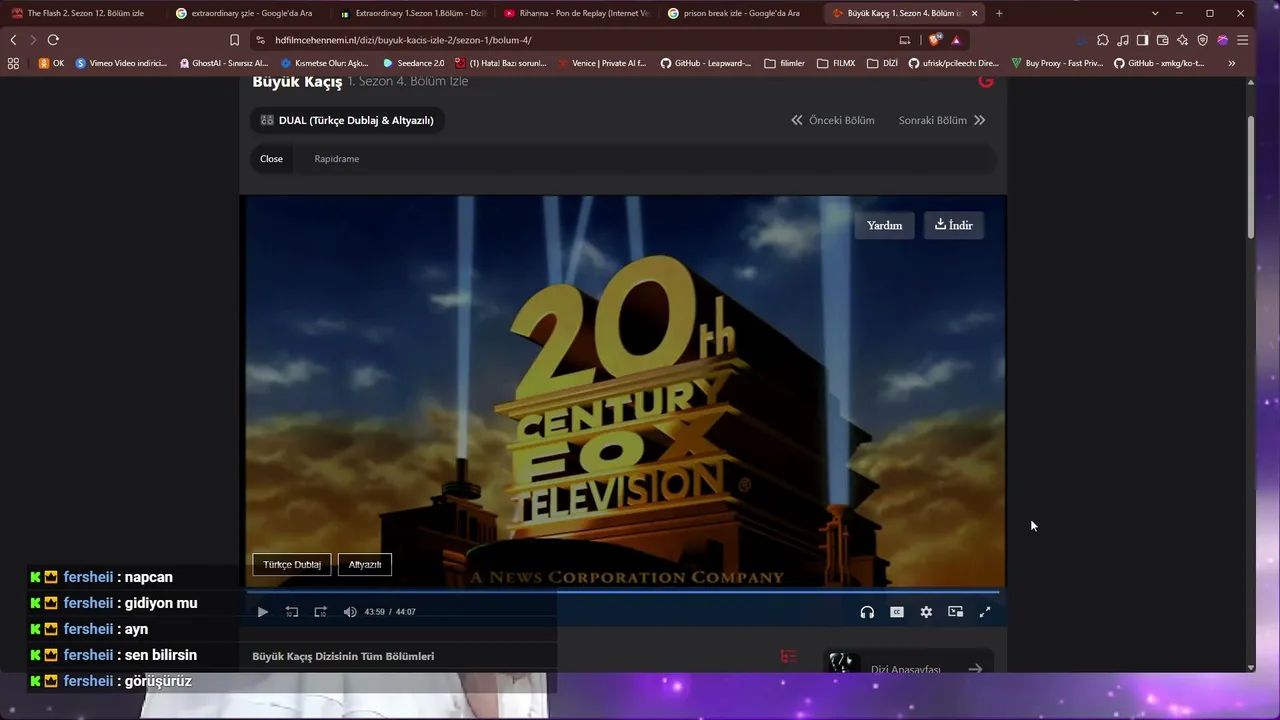This screenshot has height=720, width=1280.
Task: Enter fullscreen video mode
Action: (985, 612)
